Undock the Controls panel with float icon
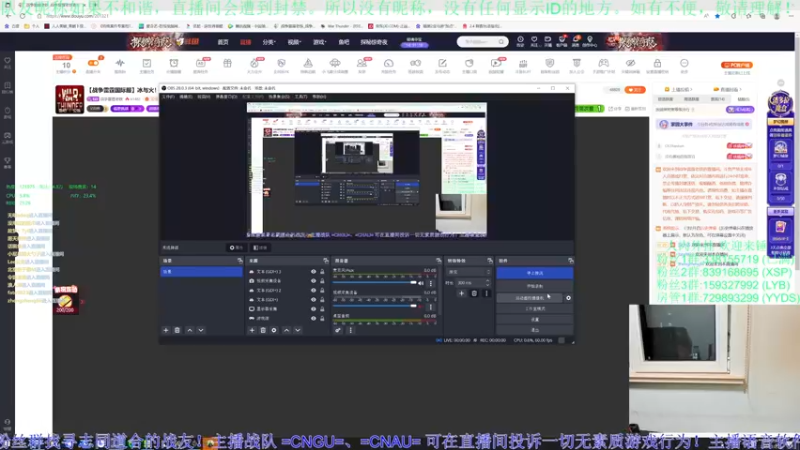Image resolution: width=800 pixels, height=450 pixels. [570, 261]
